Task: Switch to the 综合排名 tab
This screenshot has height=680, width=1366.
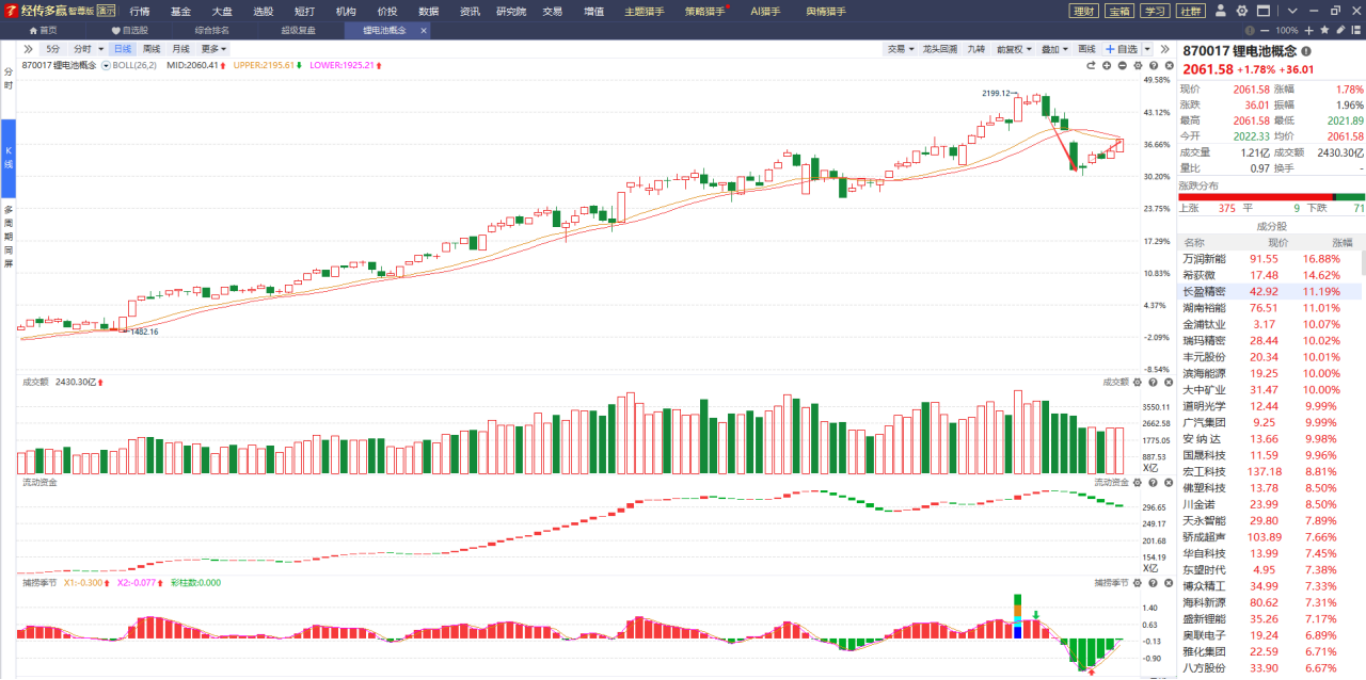Action: [211, 31]
